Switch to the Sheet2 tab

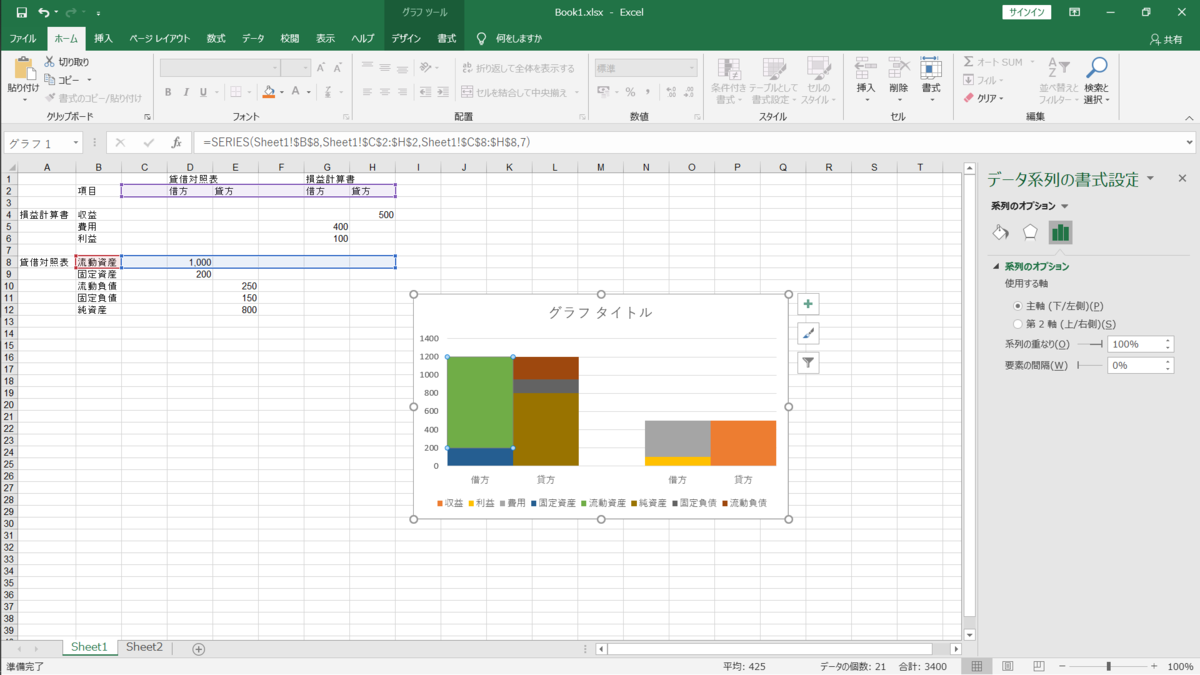[144, 647]
